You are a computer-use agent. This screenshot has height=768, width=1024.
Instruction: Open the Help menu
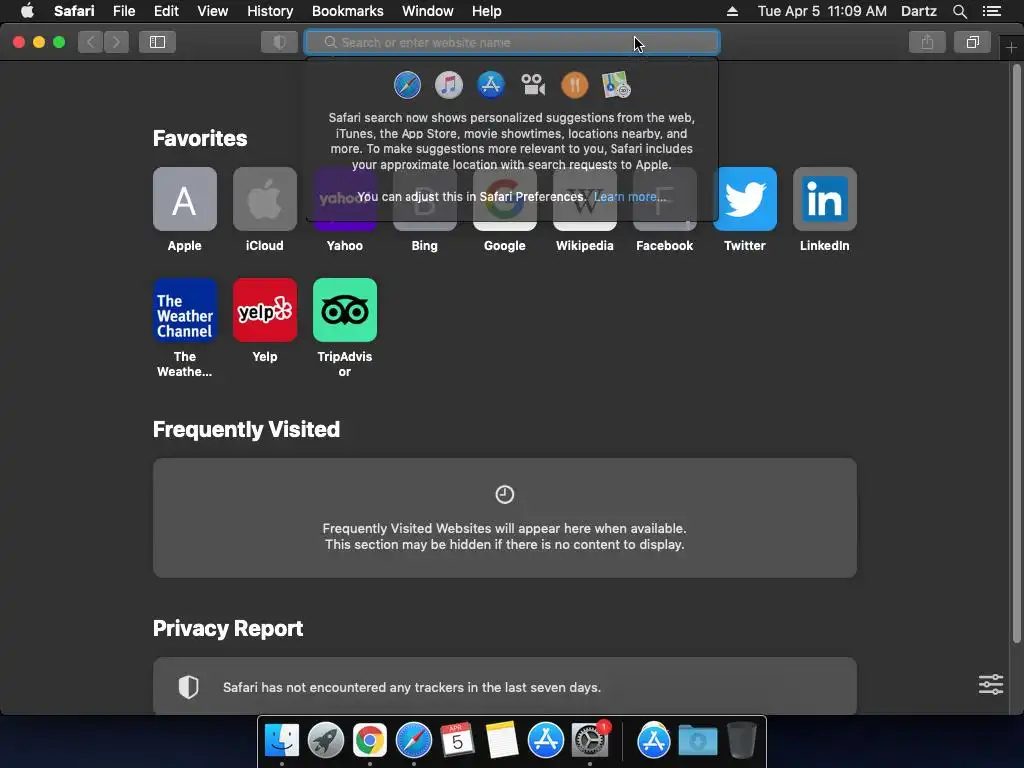487,11
